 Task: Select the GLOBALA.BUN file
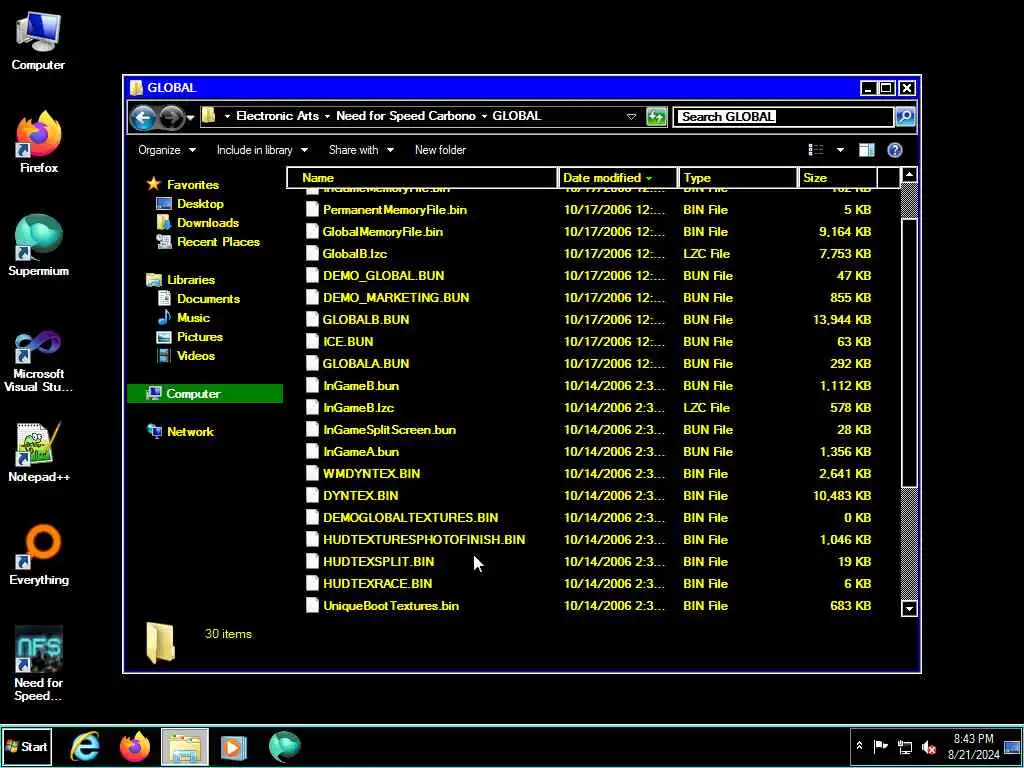366,364
